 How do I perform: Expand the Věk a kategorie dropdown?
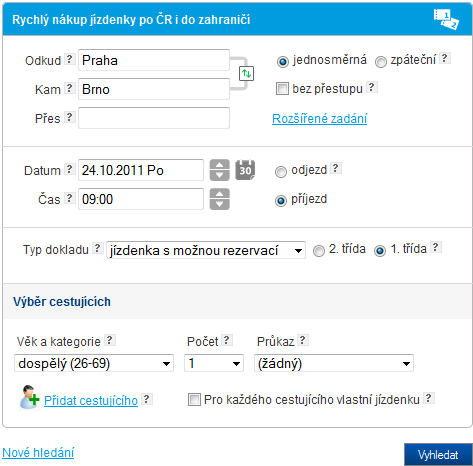pos(94,363)
